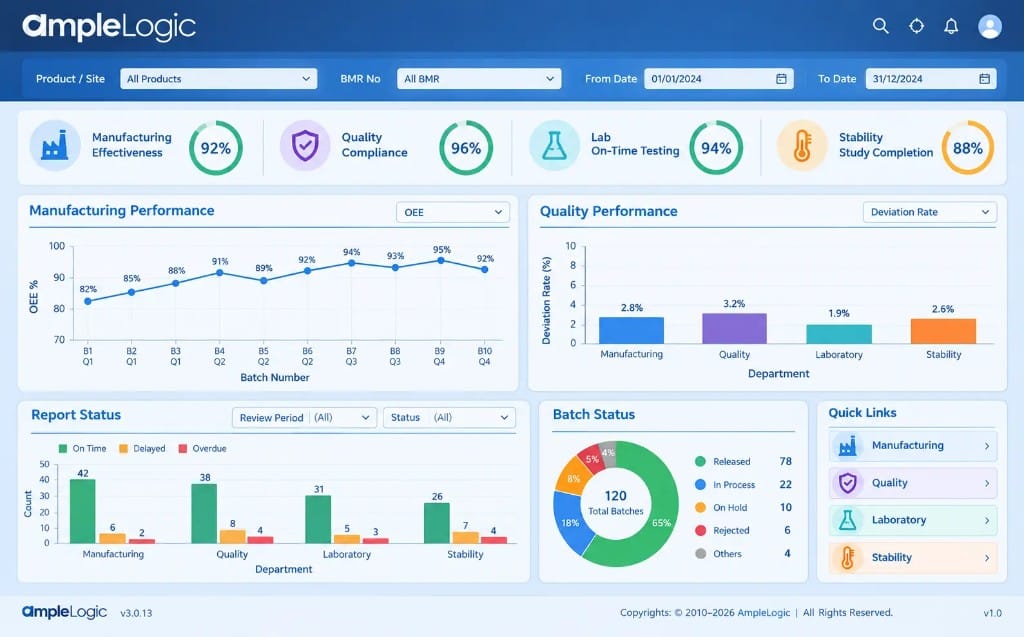The image size is (1024, 637).
Task: Click the Laboratory 1.9% deviation bar
Action: click(x=839, y=334)
